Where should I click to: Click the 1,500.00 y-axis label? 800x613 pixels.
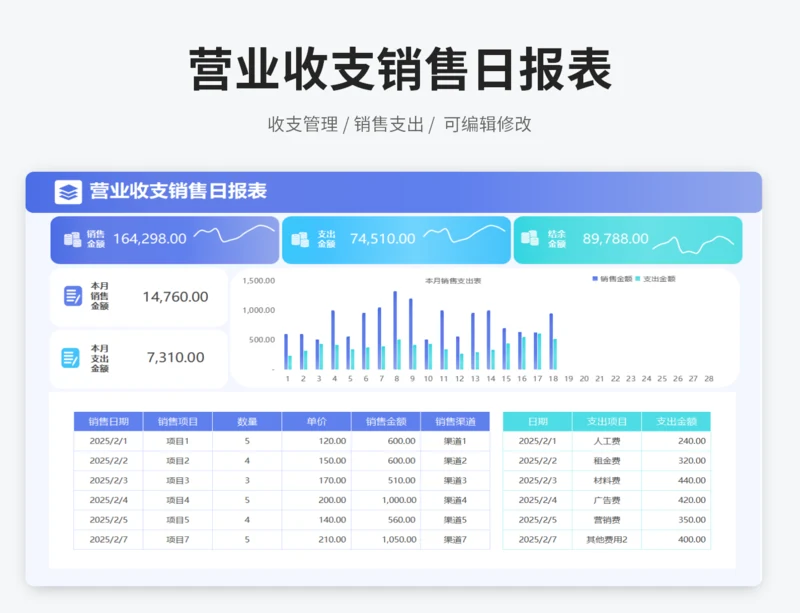pyautogui.click(x=259, y=281)
